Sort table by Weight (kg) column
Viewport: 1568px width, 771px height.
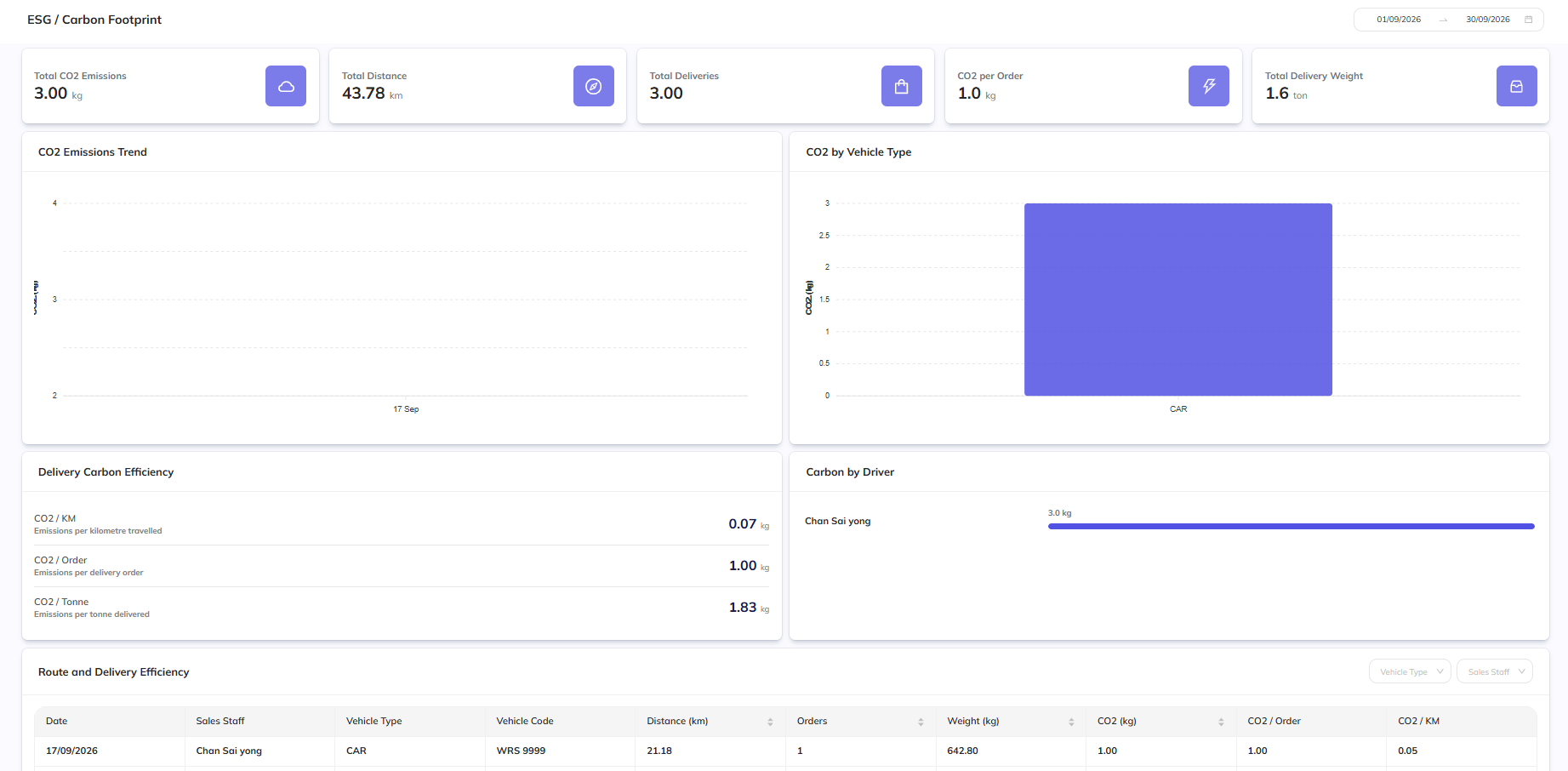point(1071,722)
